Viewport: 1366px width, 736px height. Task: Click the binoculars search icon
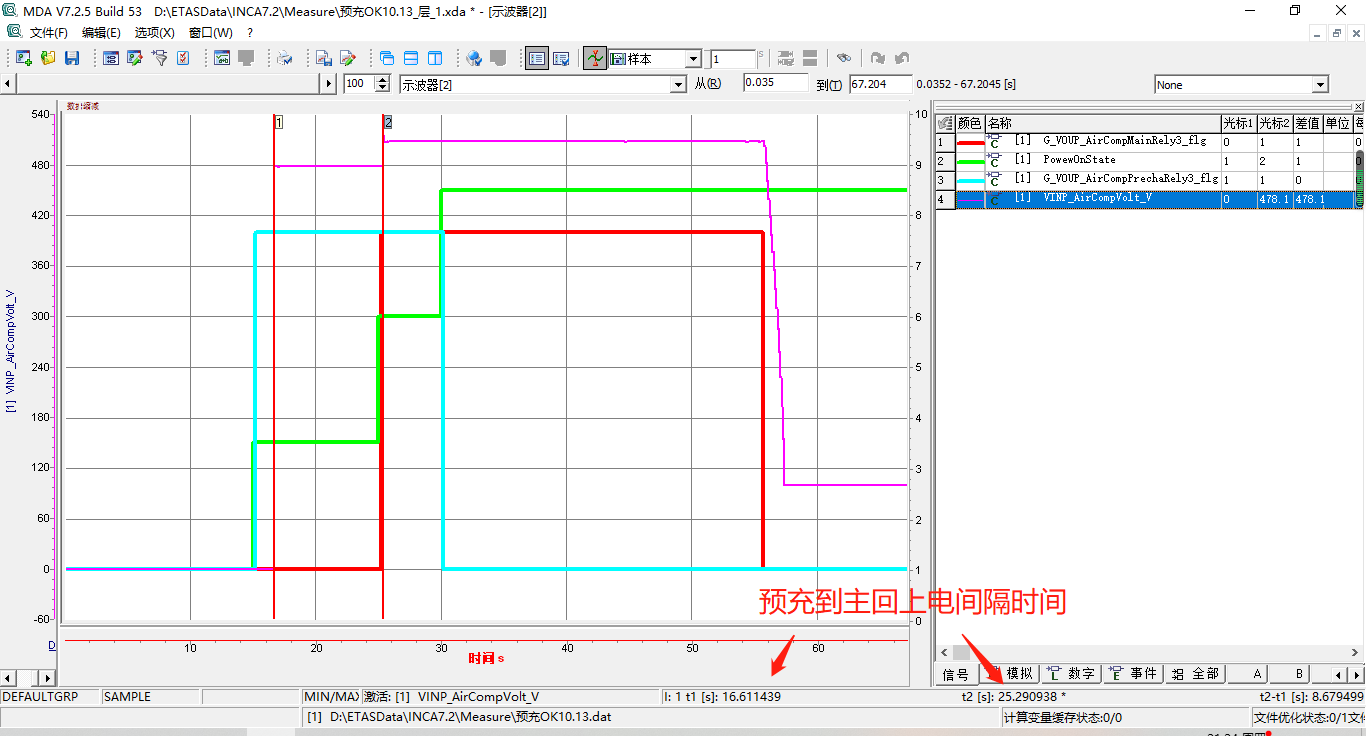point(844,58)
